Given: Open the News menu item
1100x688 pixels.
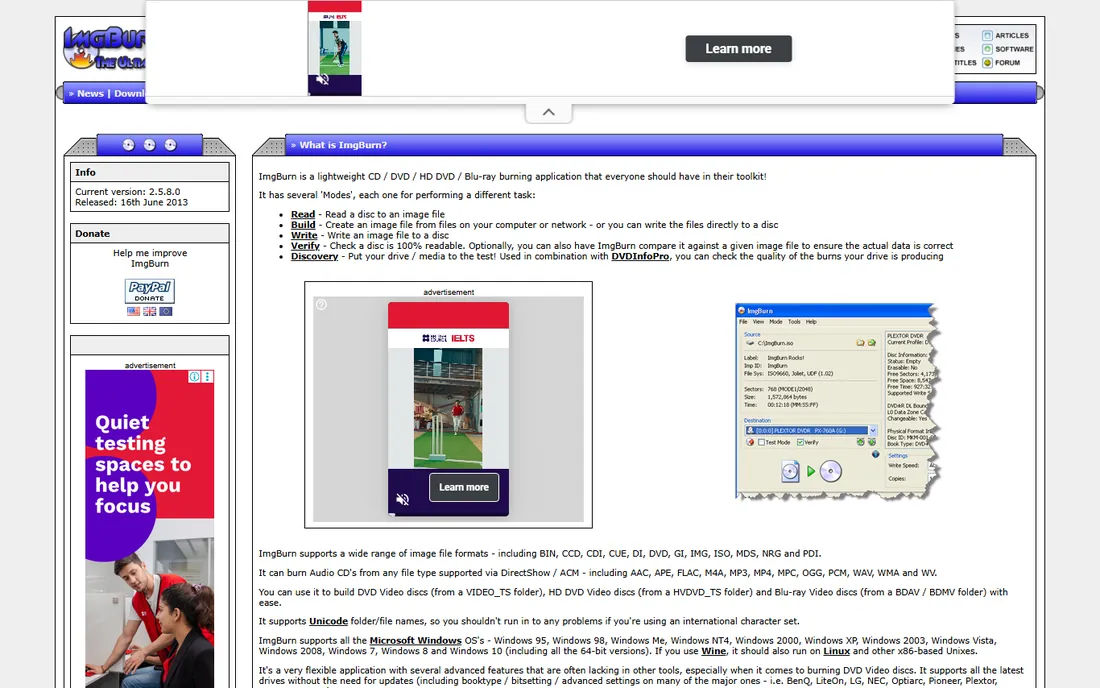Looking at the screenshot, I should [x=90, y=93].
